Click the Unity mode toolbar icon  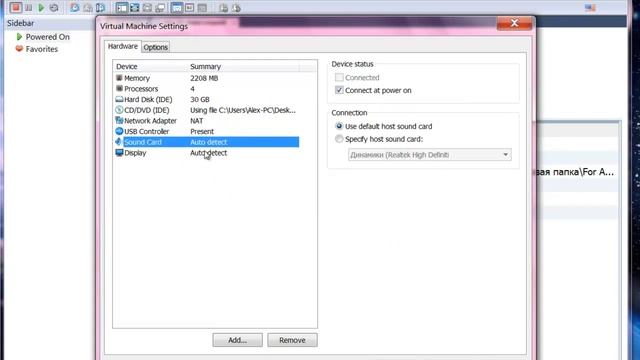point(160,7)
